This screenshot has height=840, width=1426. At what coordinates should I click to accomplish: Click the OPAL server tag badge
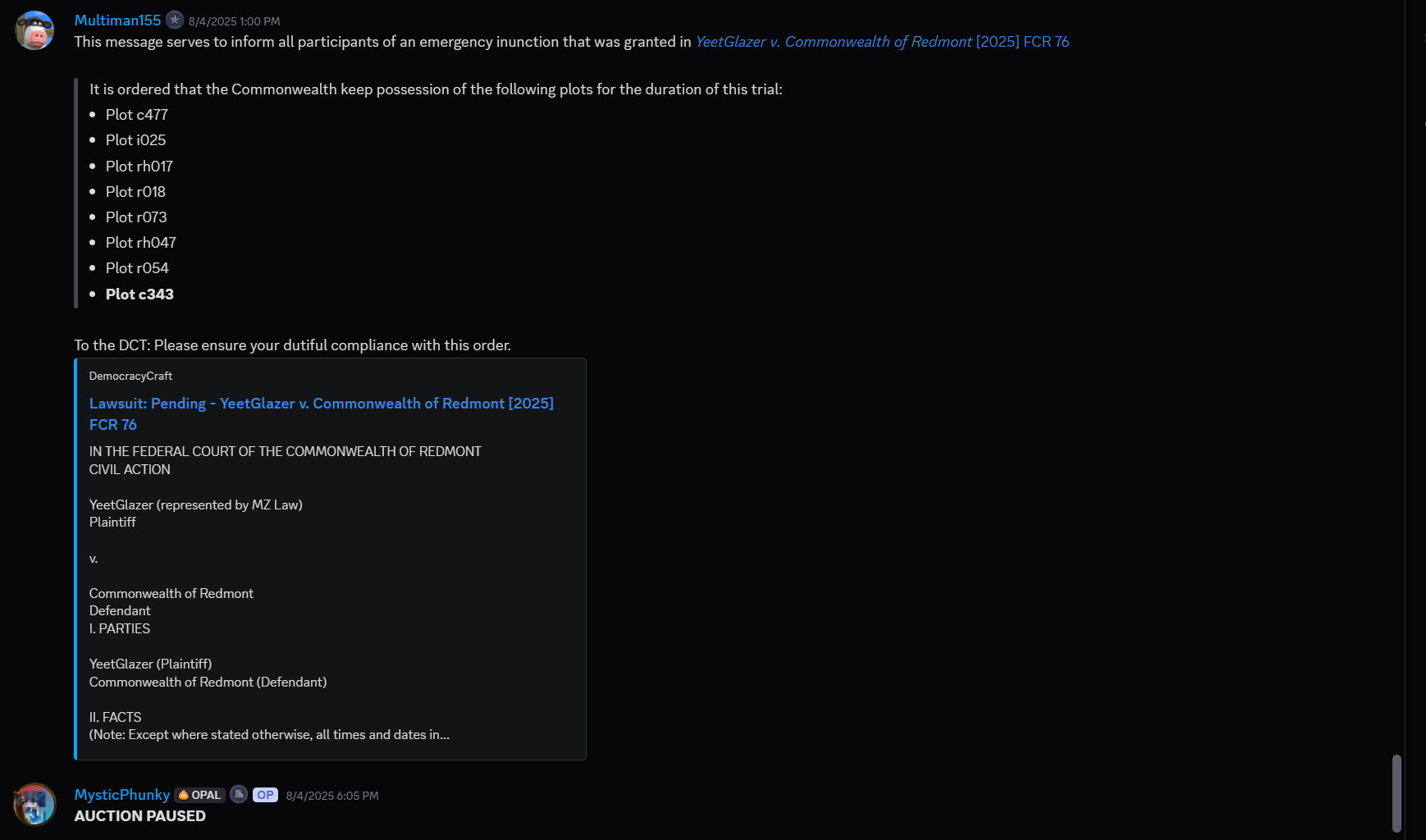click(199, 795)
